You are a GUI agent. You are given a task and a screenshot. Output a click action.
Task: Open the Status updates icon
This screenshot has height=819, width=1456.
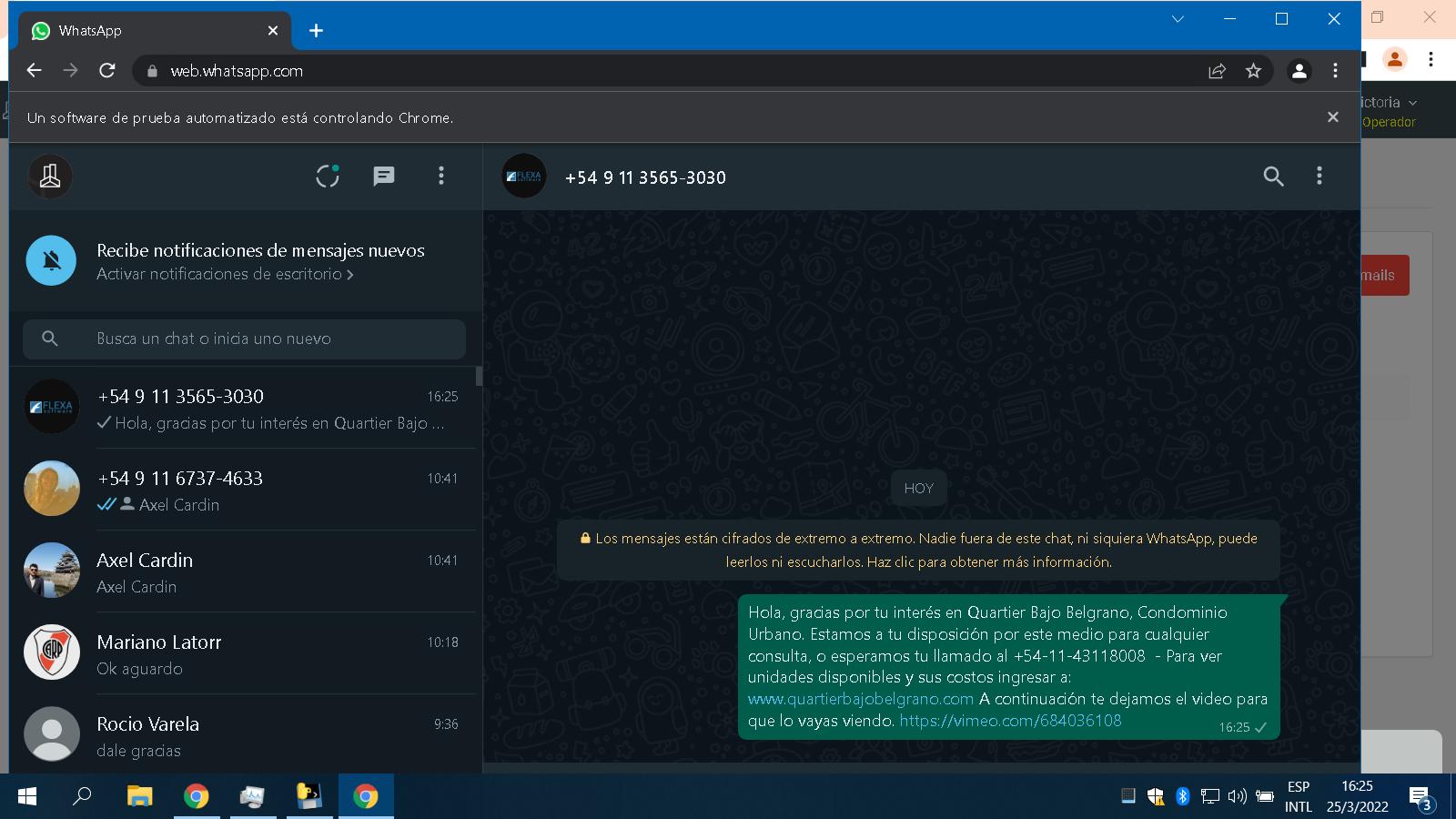(x=328, y=176)
